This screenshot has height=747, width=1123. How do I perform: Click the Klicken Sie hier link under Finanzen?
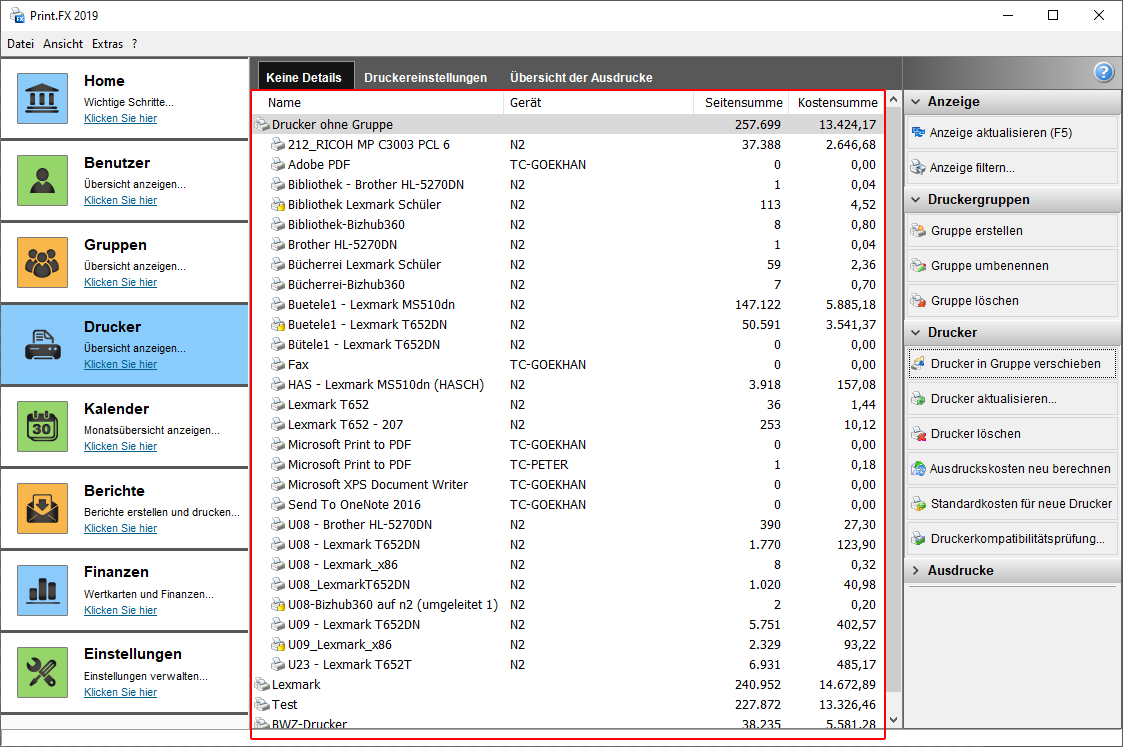(x=120, y=610)
